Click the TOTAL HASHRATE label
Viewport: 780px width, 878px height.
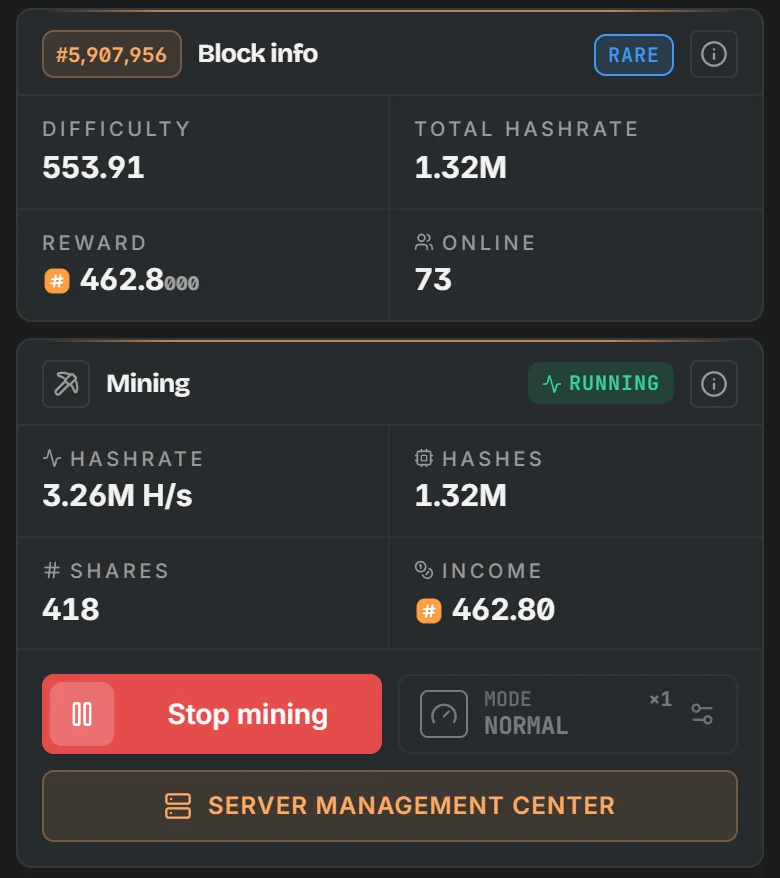click(526, 129)
